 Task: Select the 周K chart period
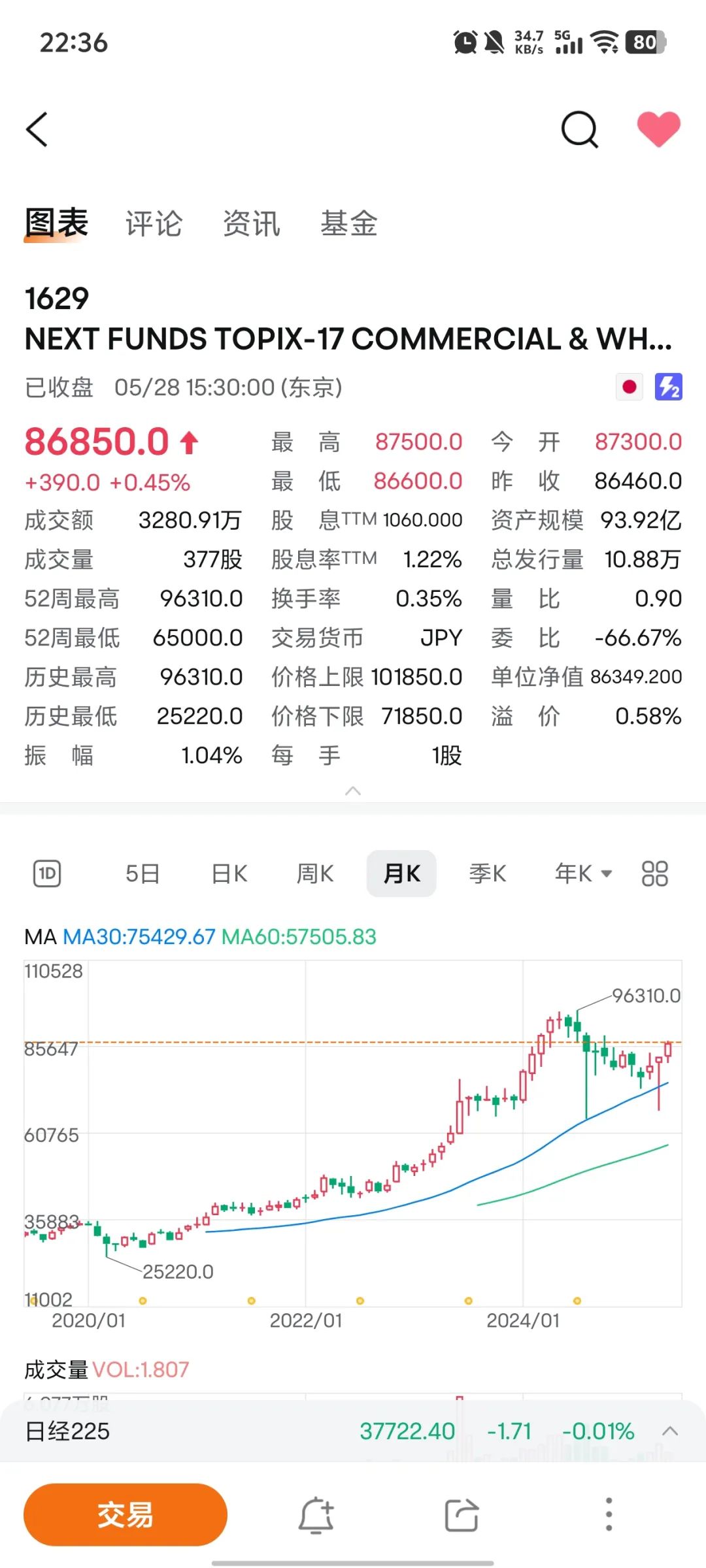(x=315, y=874)
